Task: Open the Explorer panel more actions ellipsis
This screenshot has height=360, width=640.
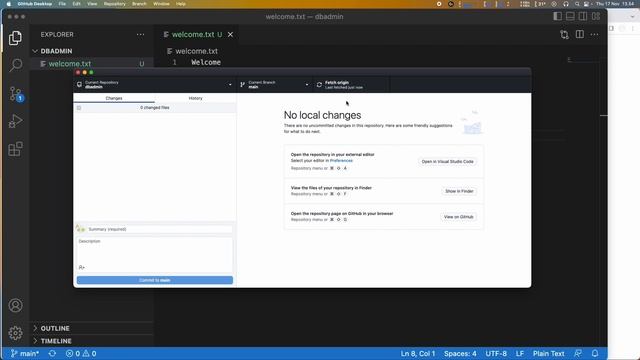Action: point(140,35)
